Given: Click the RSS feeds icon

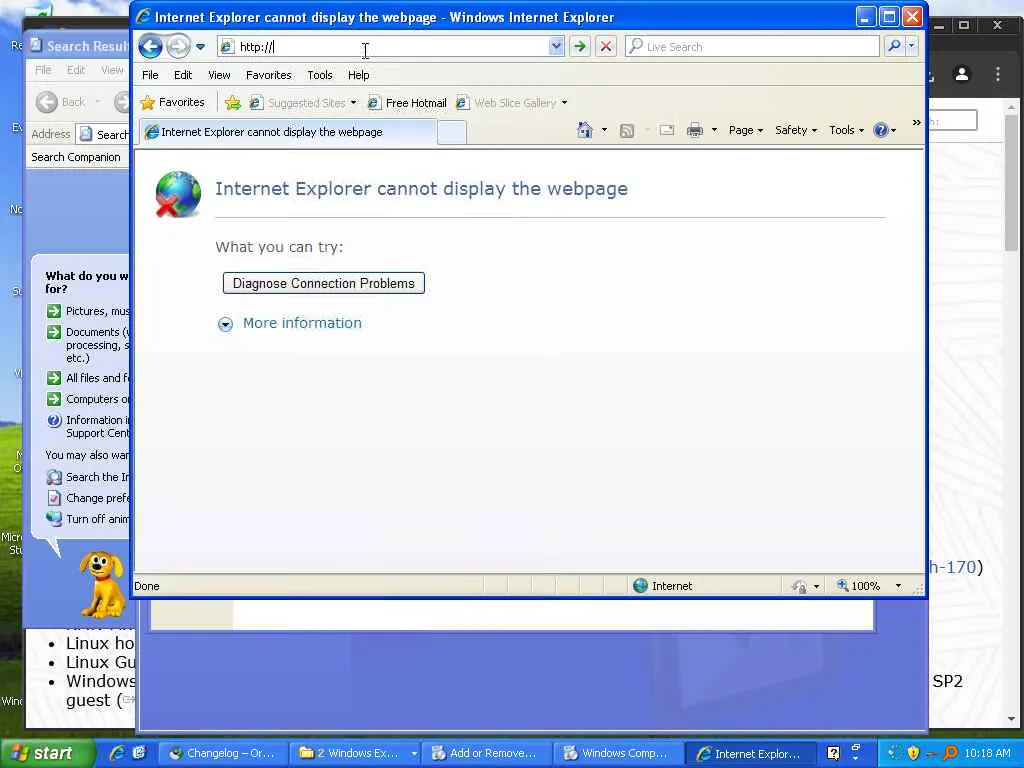Looking at the screenshot, I should point(626,131).
